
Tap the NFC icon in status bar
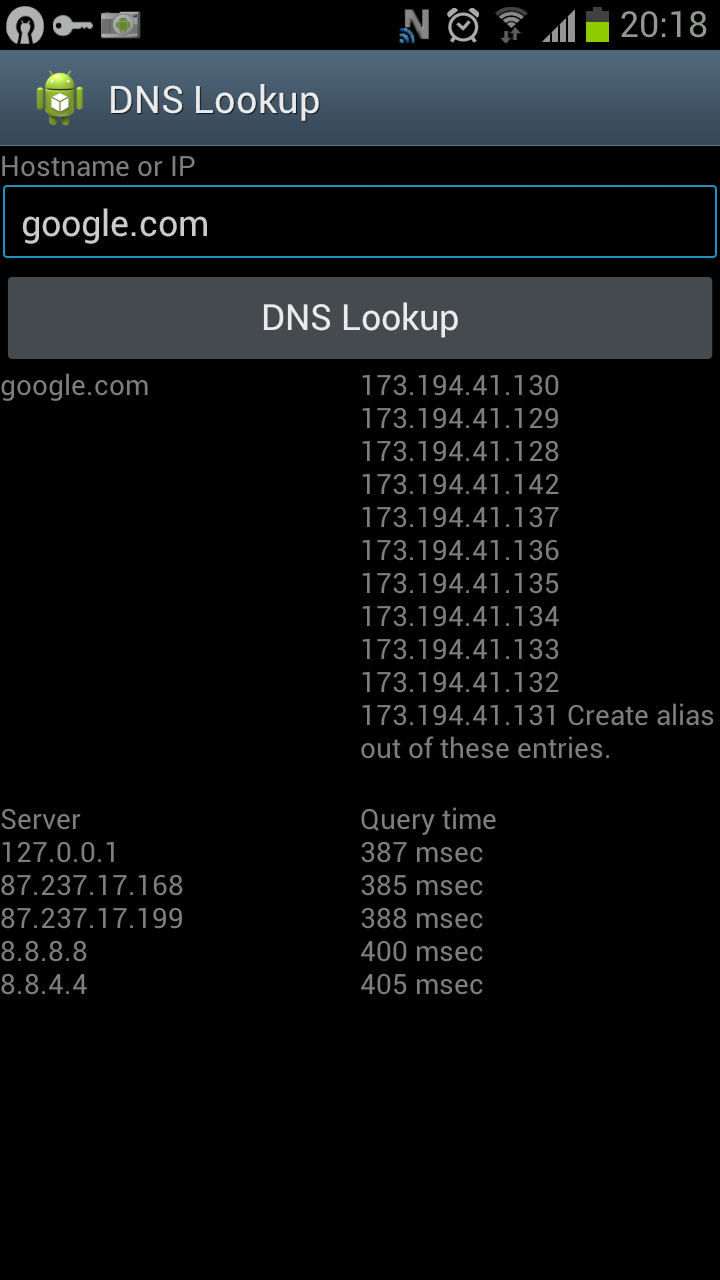414,25
